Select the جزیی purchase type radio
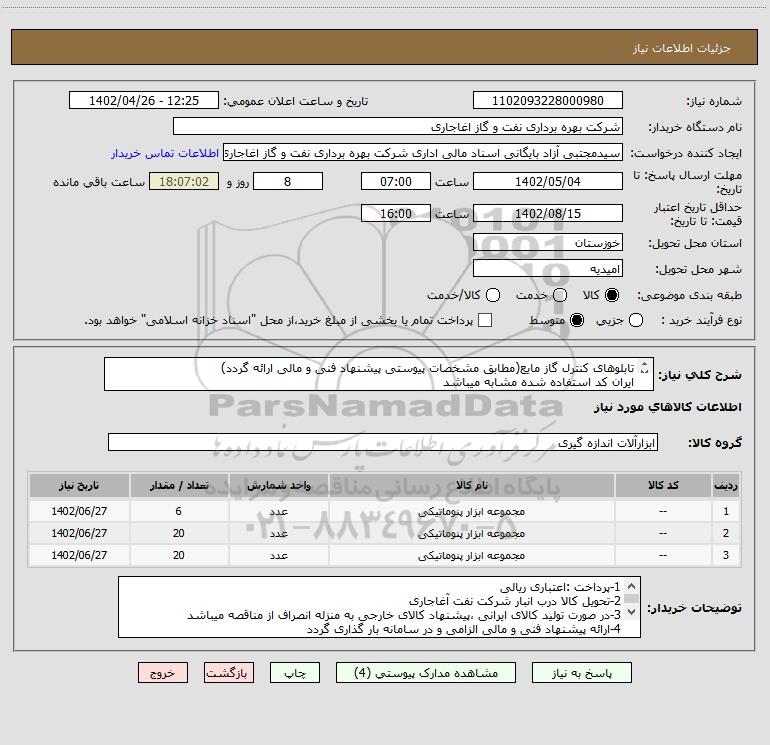This screenshot has height=745, width=770. 636,320
